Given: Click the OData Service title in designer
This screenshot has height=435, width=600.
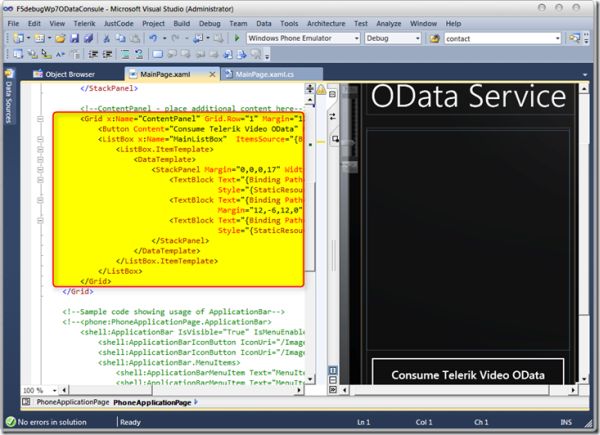Looking at the screenshot, I should [468, 96].
